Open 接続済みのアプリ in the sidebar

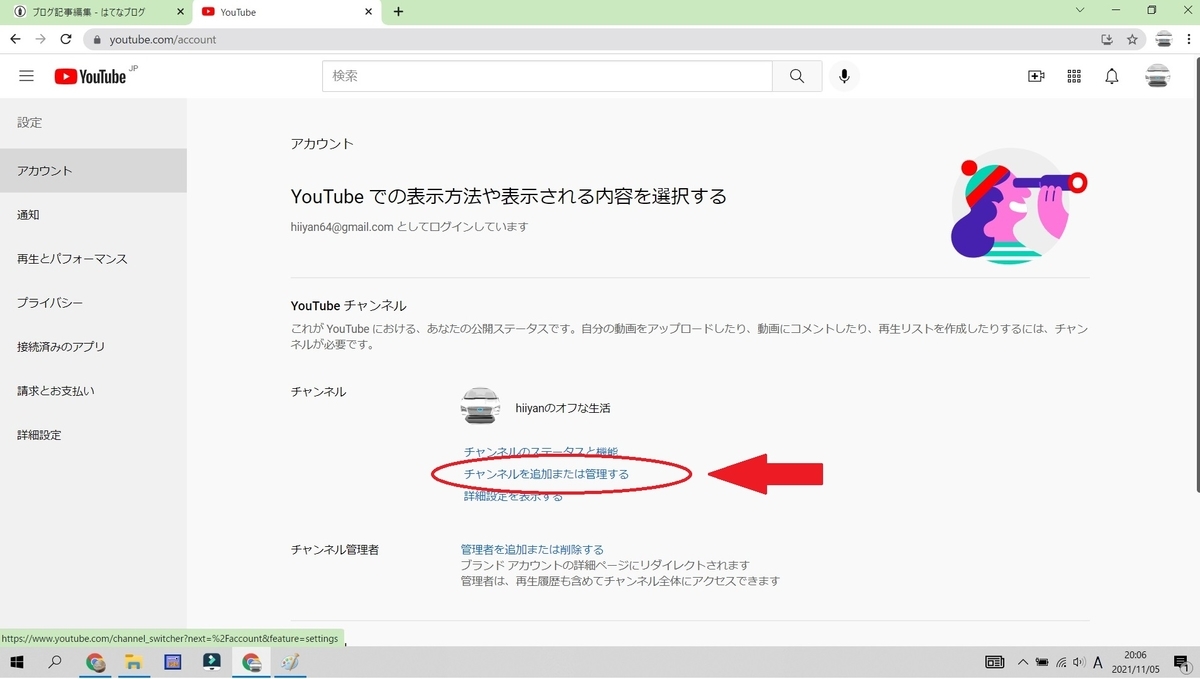93,347
